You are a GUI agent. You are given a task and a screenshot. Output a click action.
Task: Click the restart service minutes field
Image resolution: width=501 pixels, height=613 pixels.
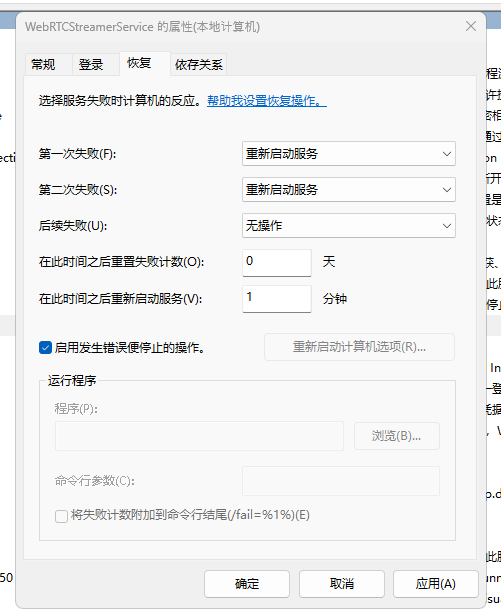(277, 298)
